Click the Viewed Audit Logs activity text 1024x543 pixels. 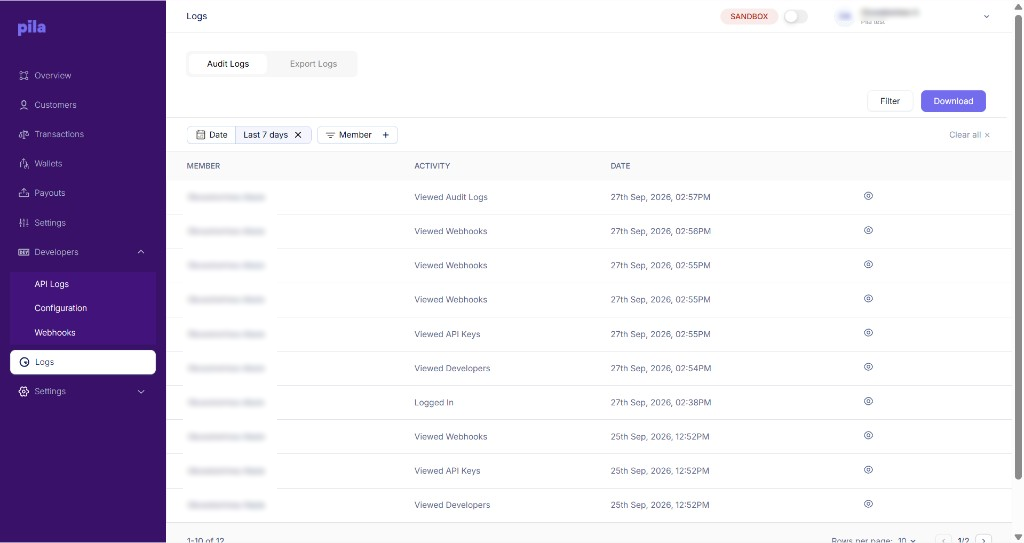[x=451, y=197]
